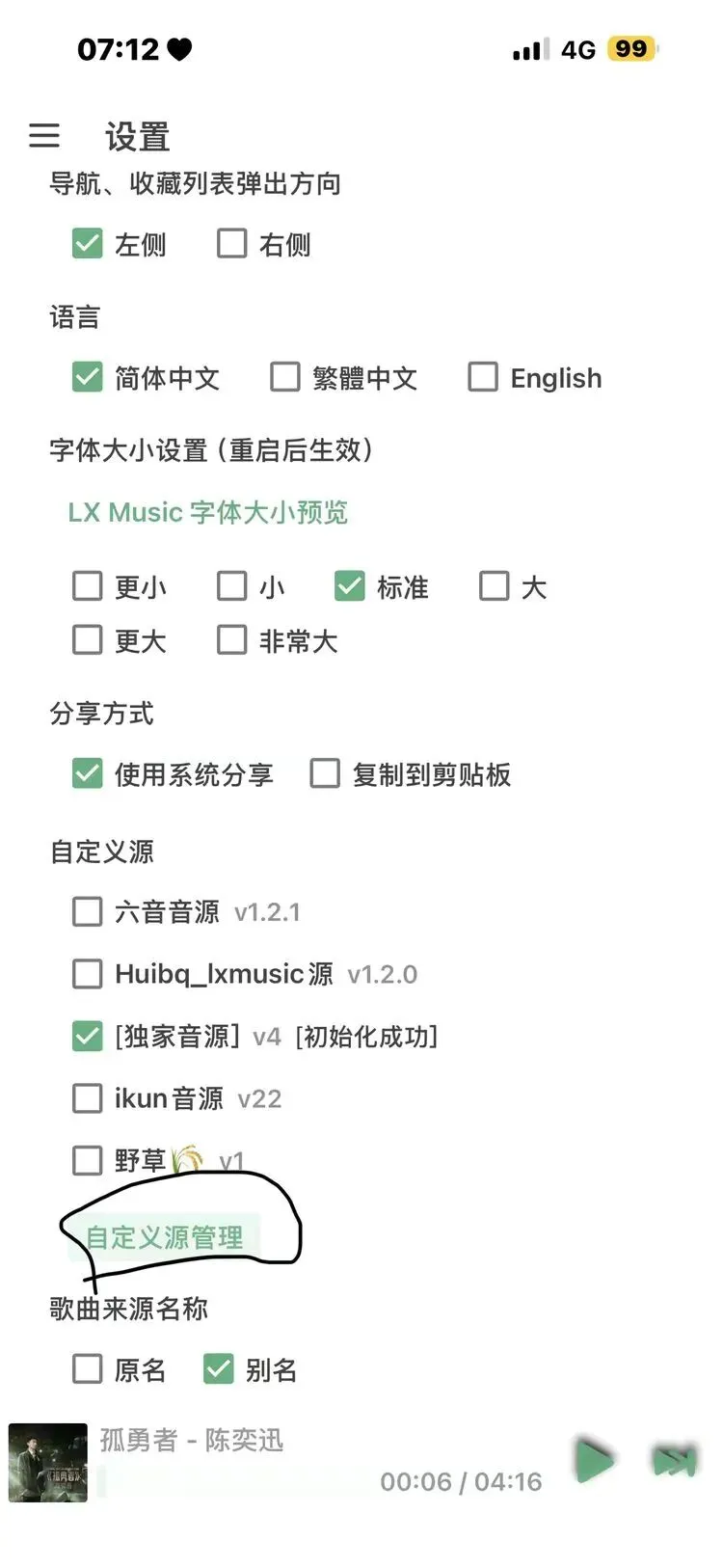Tap the 孤勇者 album cover thumbnail
Screen dimensions: 723x1568
[48, 1462]
